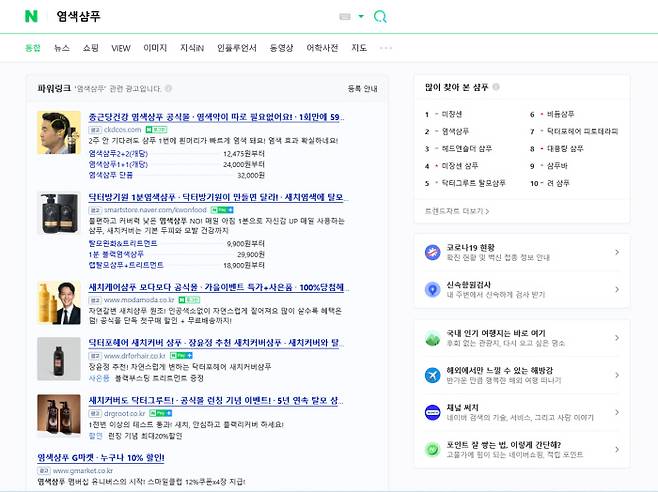Click the 닥터포헤어 bottle thumbnail
This screenshot has height=492, width=658.
[x=59, y=359]
